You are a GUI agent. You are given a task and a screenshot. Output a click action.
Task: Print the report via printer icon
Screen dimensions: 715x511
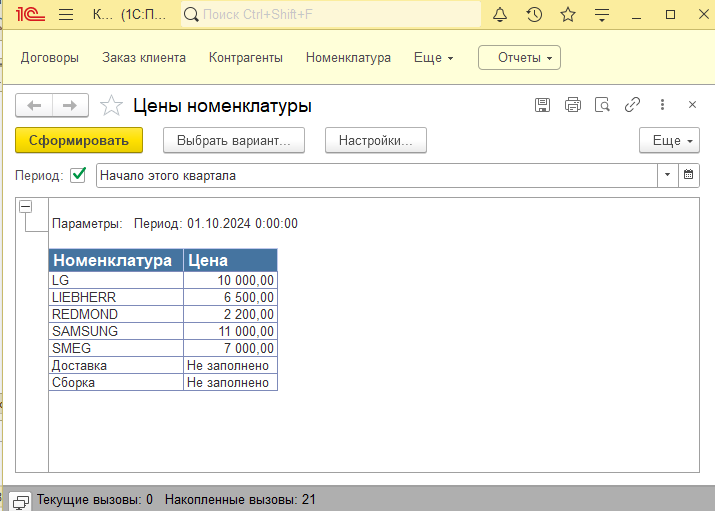click(573, 105)
